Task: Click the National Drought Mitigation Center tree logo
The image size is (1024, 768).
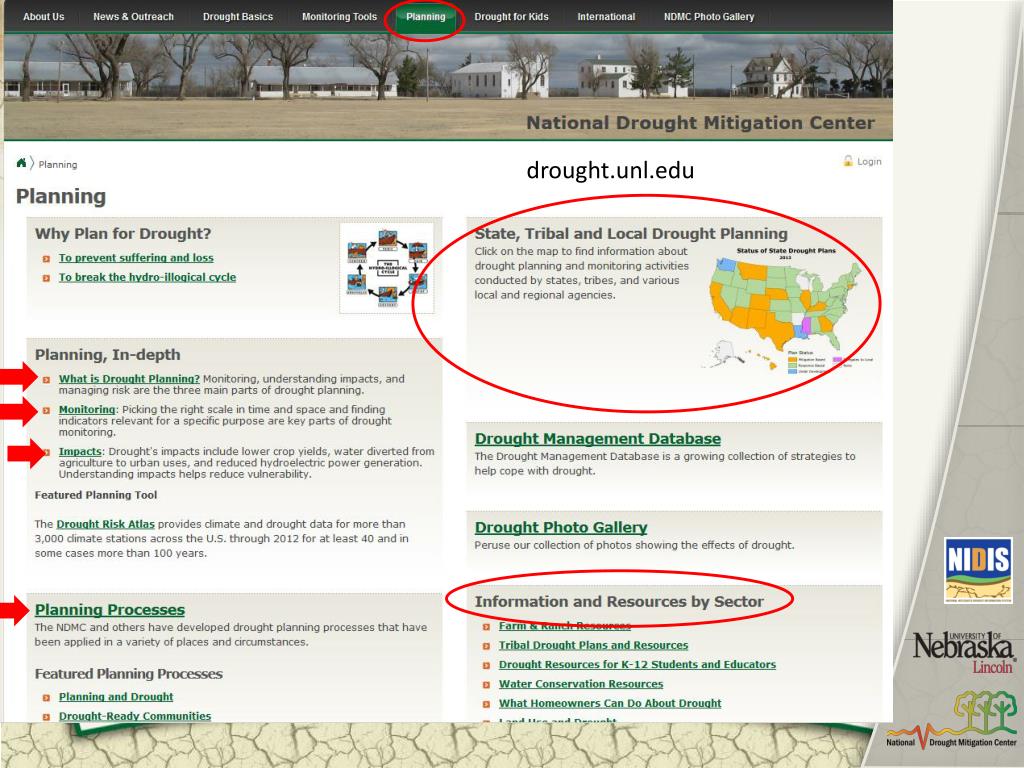Action: [x=952, y=720]
